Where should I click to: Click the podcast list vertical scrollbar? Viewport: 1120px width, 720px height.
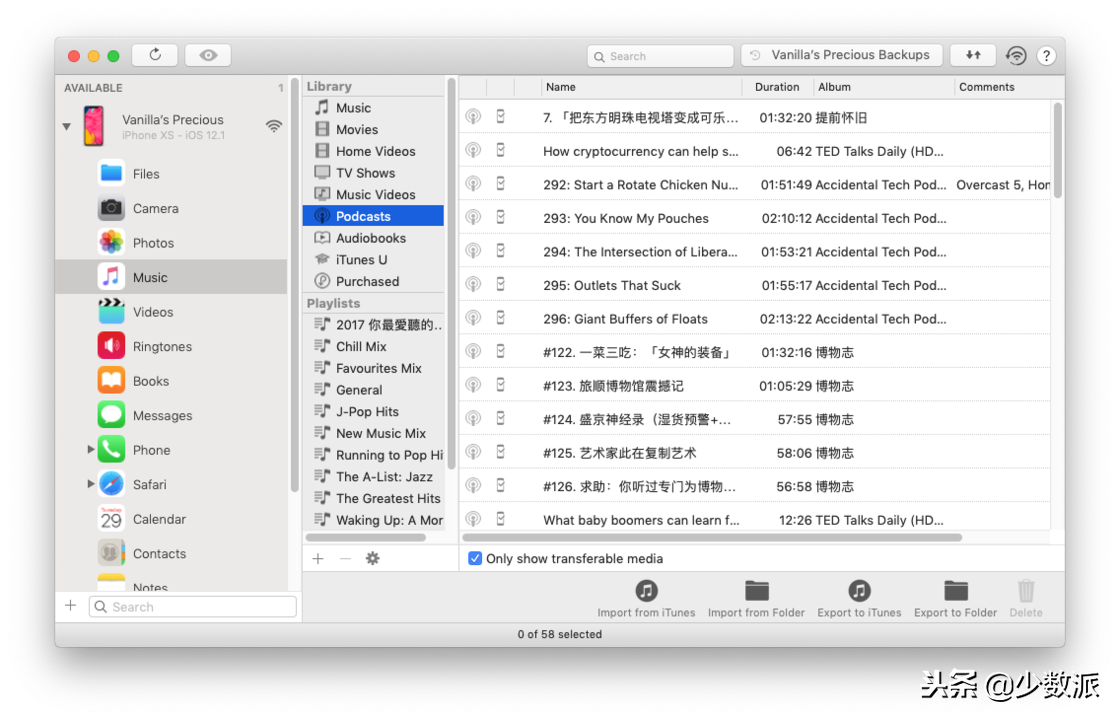coord(1057,150)
